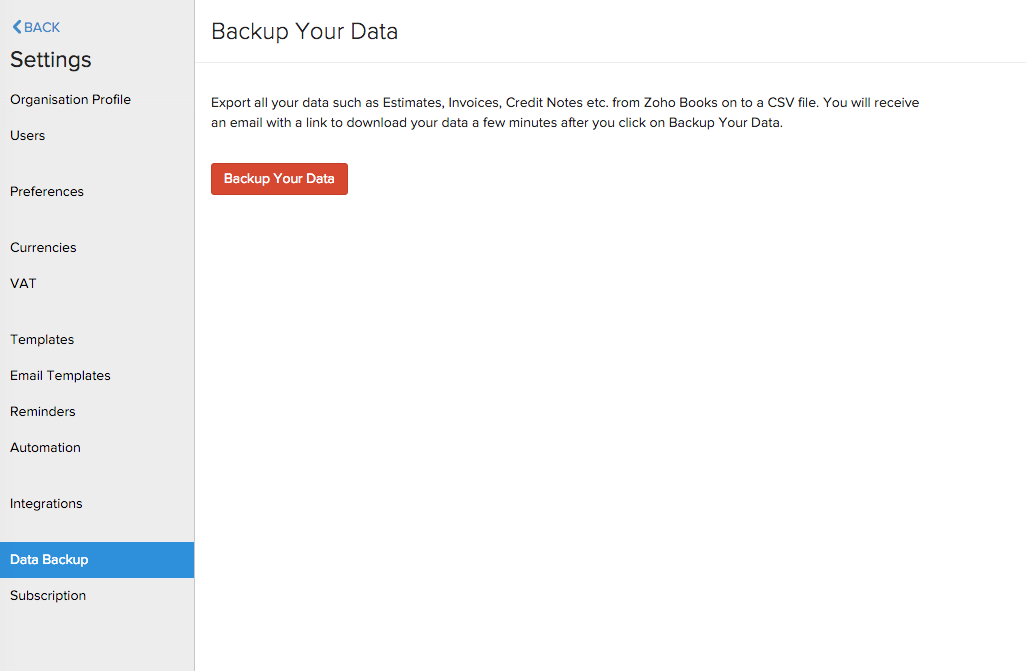Click the Backup Your Data button

pyautogui.click(x=279, y=179)
